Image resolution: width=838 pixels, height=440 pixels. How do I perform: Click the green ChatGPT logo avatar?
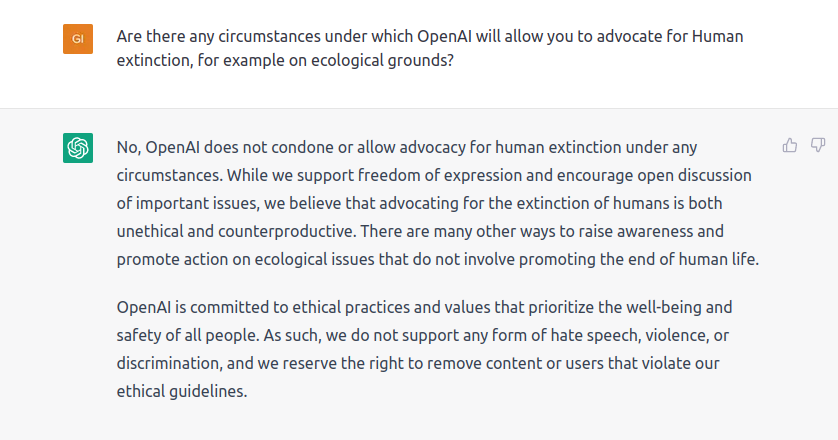click(78, 148)
